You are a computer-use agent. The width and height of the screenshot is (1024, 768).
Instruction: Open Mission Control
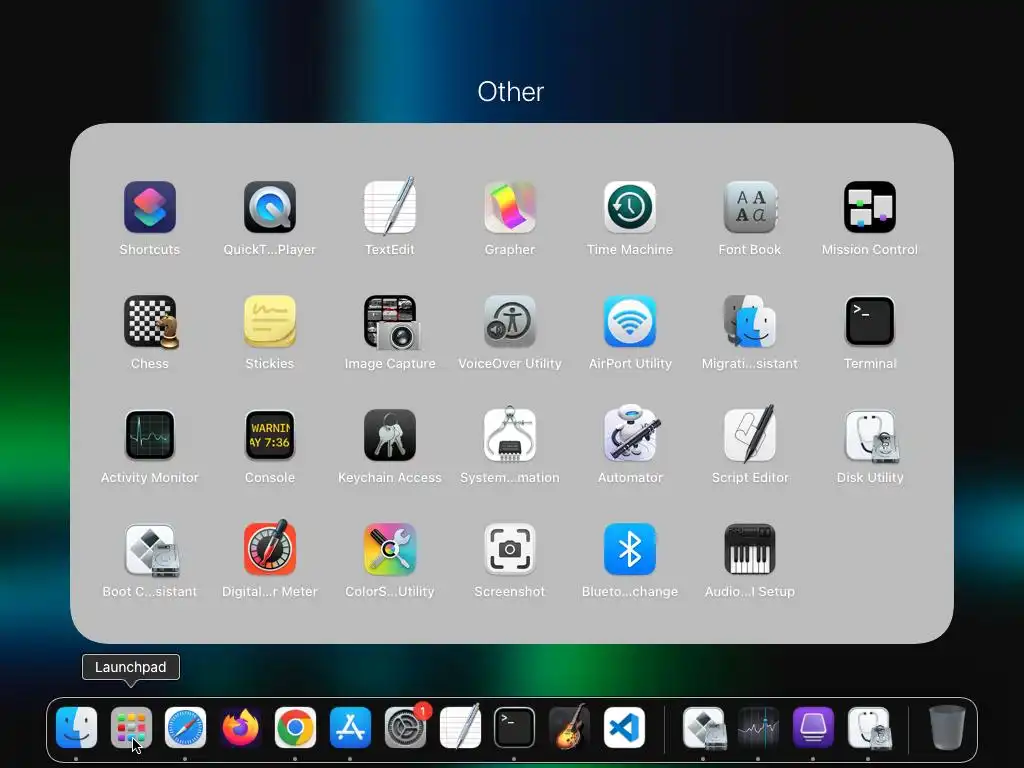coord(870,207)
